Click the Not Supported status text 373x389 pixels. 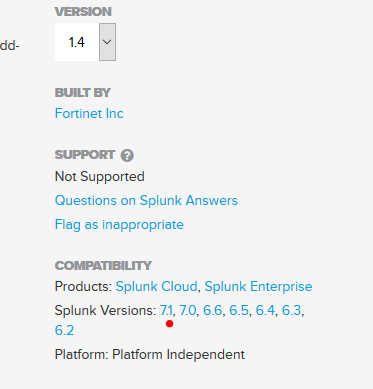pyautogui.click(x=100, y=176)
